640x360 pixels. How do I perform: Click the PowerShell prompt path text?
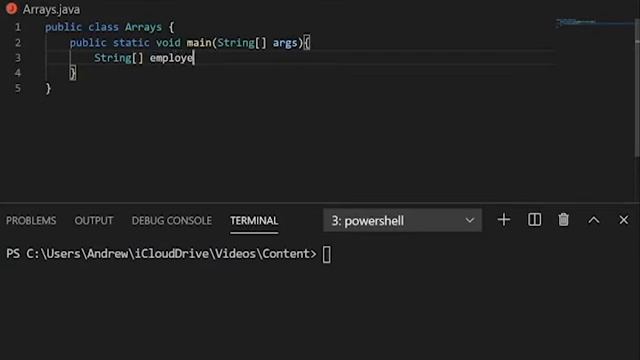point(161,254)
